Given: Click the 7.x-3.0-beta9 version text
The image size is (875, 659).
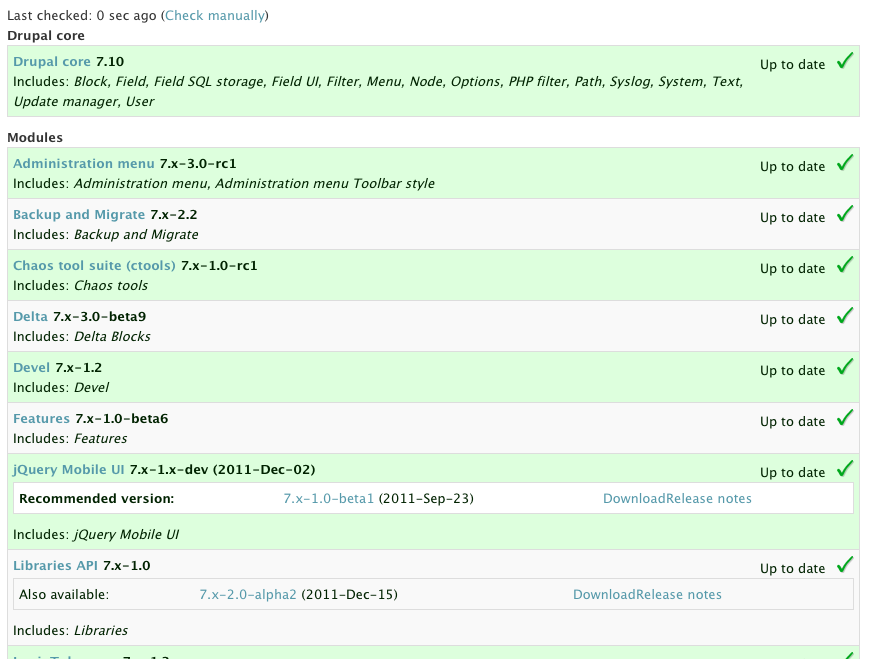Looking at the screenshot, I should [99, 316].
